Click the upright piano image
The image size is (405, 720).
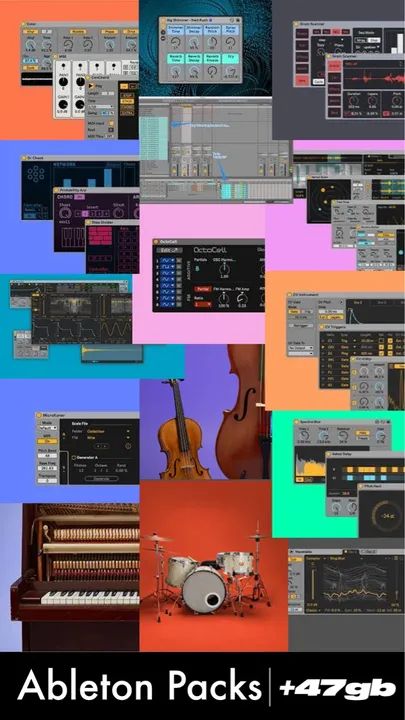pyautogui.click(x=77, y=577)
